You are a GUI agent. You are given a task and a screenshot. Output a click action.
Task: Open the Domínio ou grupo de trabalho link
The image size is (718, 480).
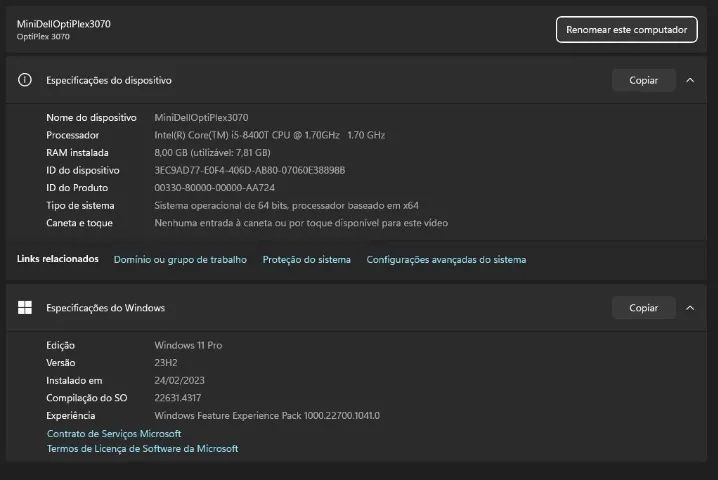coord(180,260)
